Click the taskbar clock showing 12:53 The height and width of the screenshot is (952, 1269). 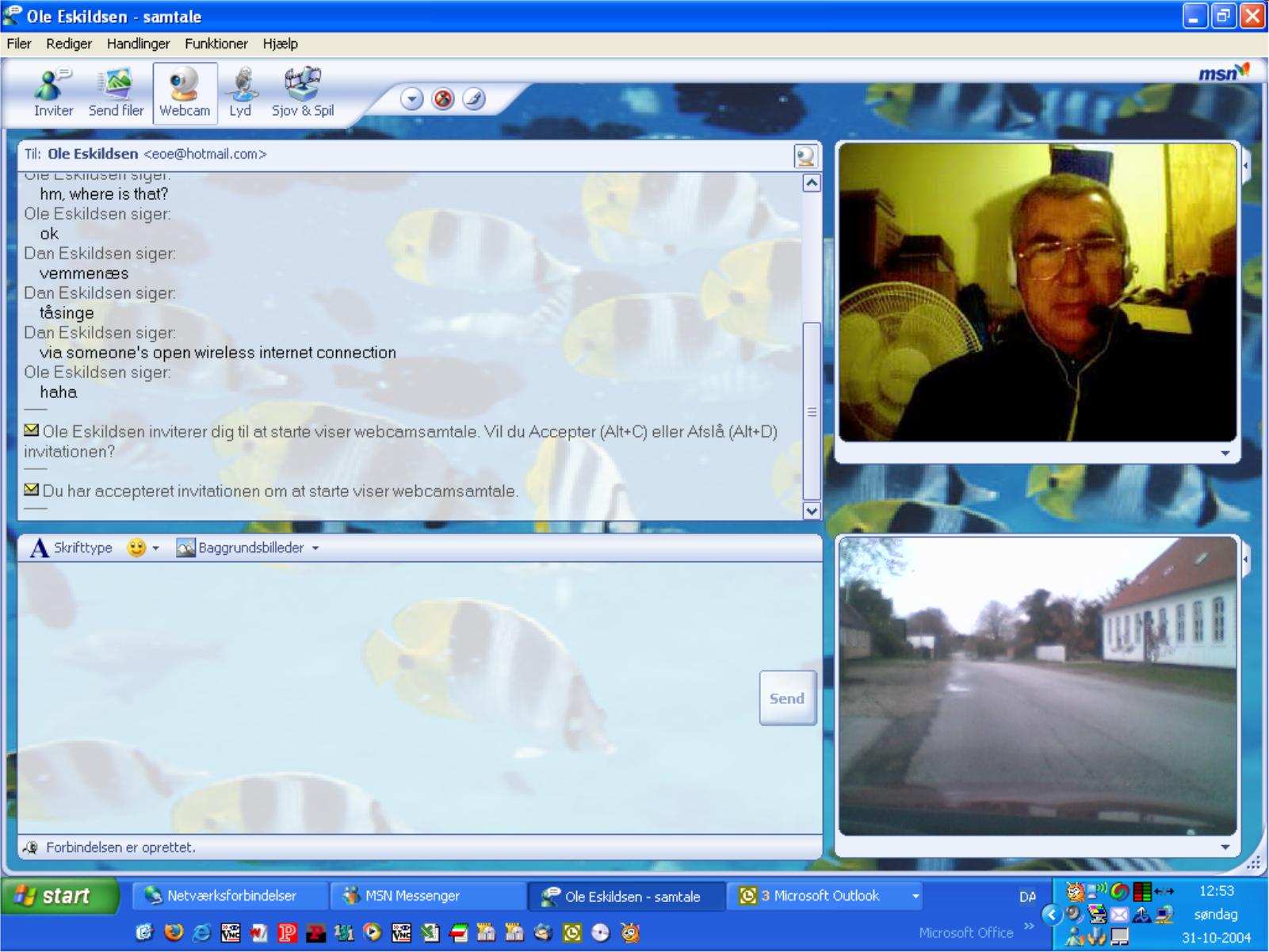[x=1217, y=891]
